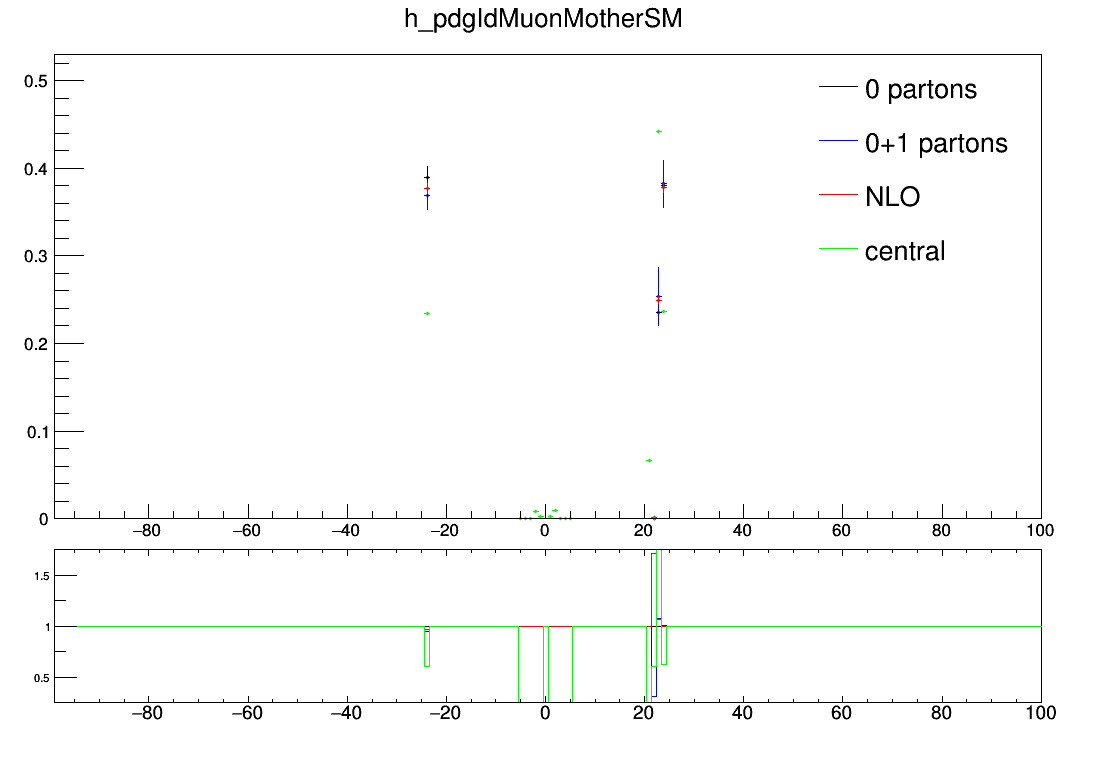
Task: Click the -60 label on upper x-axis
Action: click(246, 530)
